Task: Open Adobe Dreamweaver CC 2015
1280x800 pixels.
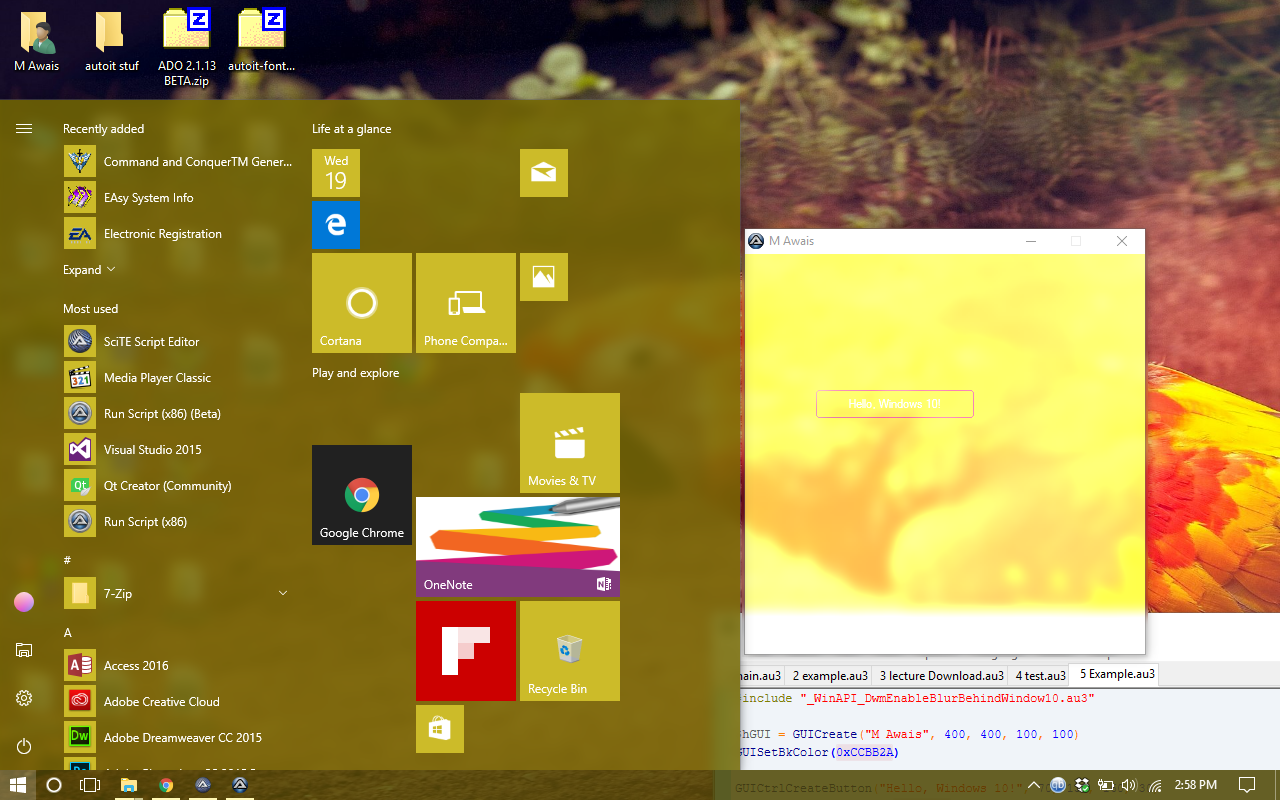Action: [180, 738]
